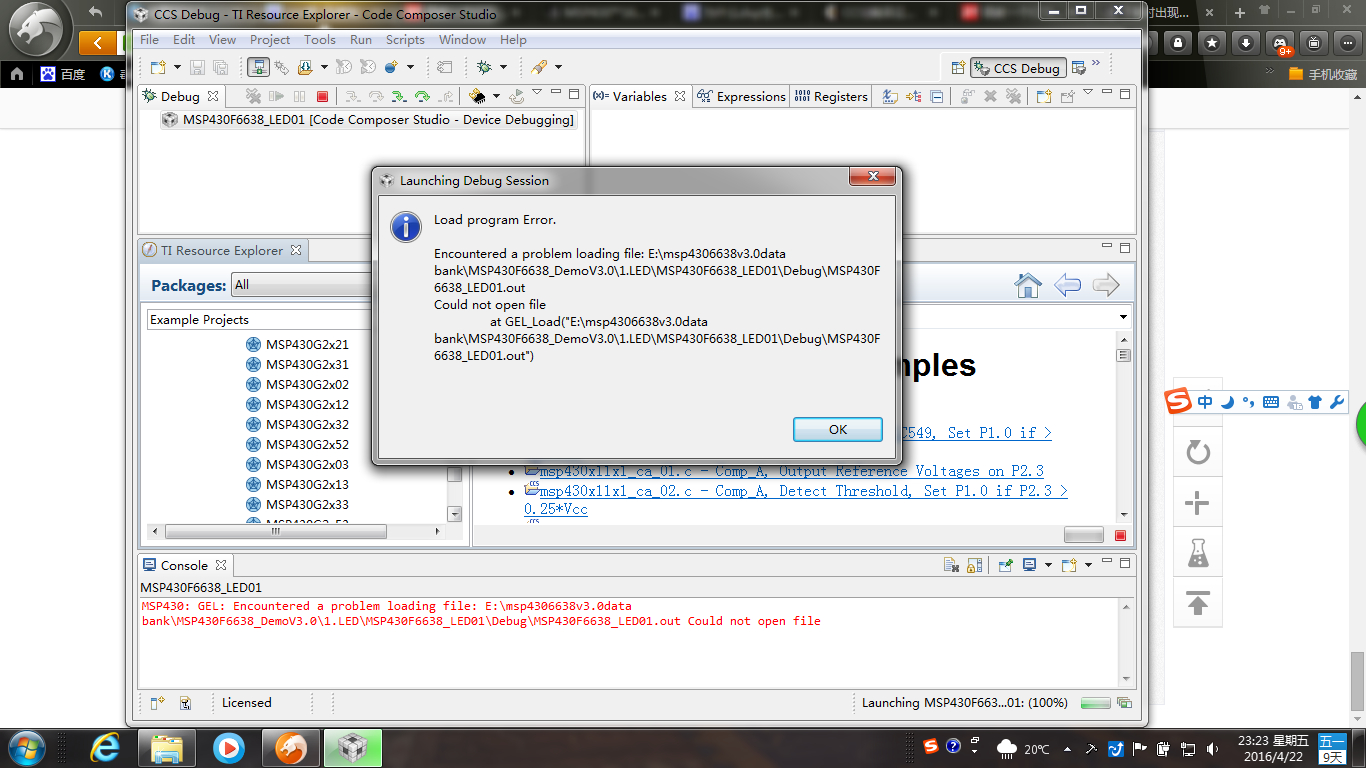
Task: Click the Scroll Lock icon in Console toolbar
Action: [974, 565]
